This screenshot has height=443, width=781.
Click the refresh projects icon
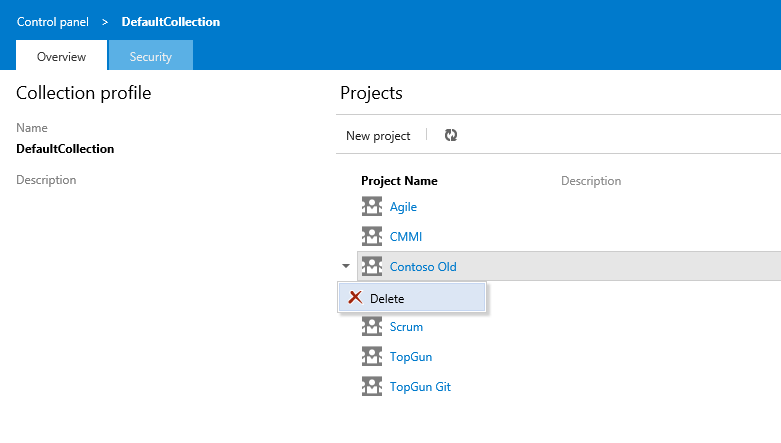451,135
